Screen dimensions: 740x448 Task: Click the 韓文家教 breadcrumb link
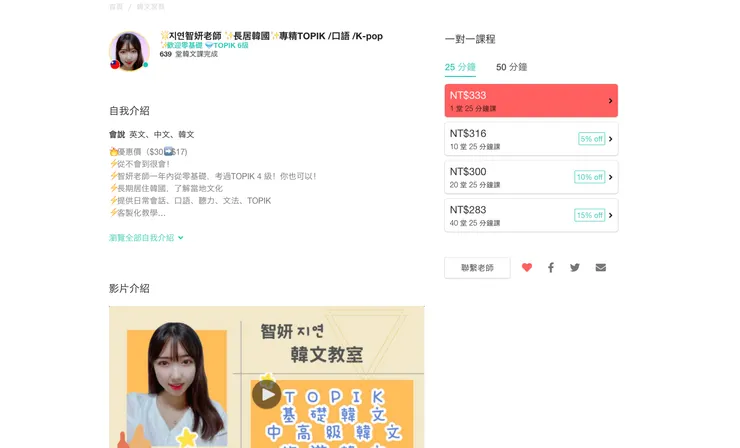[151, 7]
